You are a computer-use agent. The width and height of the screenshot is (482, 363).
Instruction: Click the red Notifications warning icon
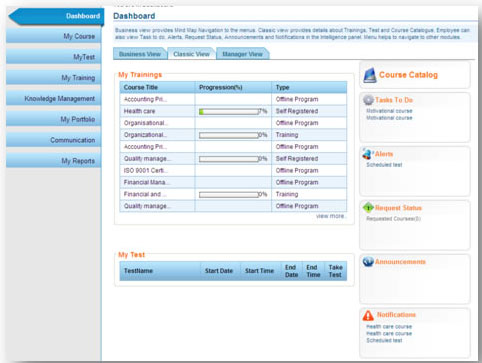click(x=368, y=315)
